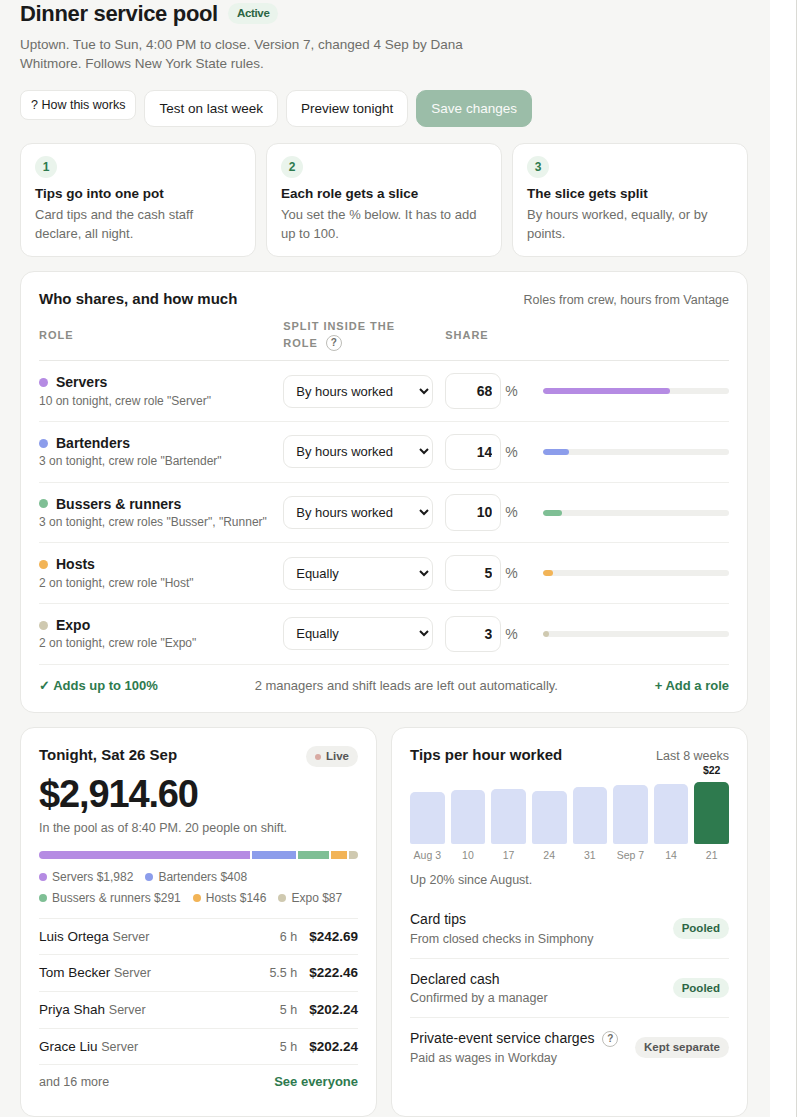
Task: Click step 3 The slice gets split card
Action: pyautogui.click(x=630, y=200)
